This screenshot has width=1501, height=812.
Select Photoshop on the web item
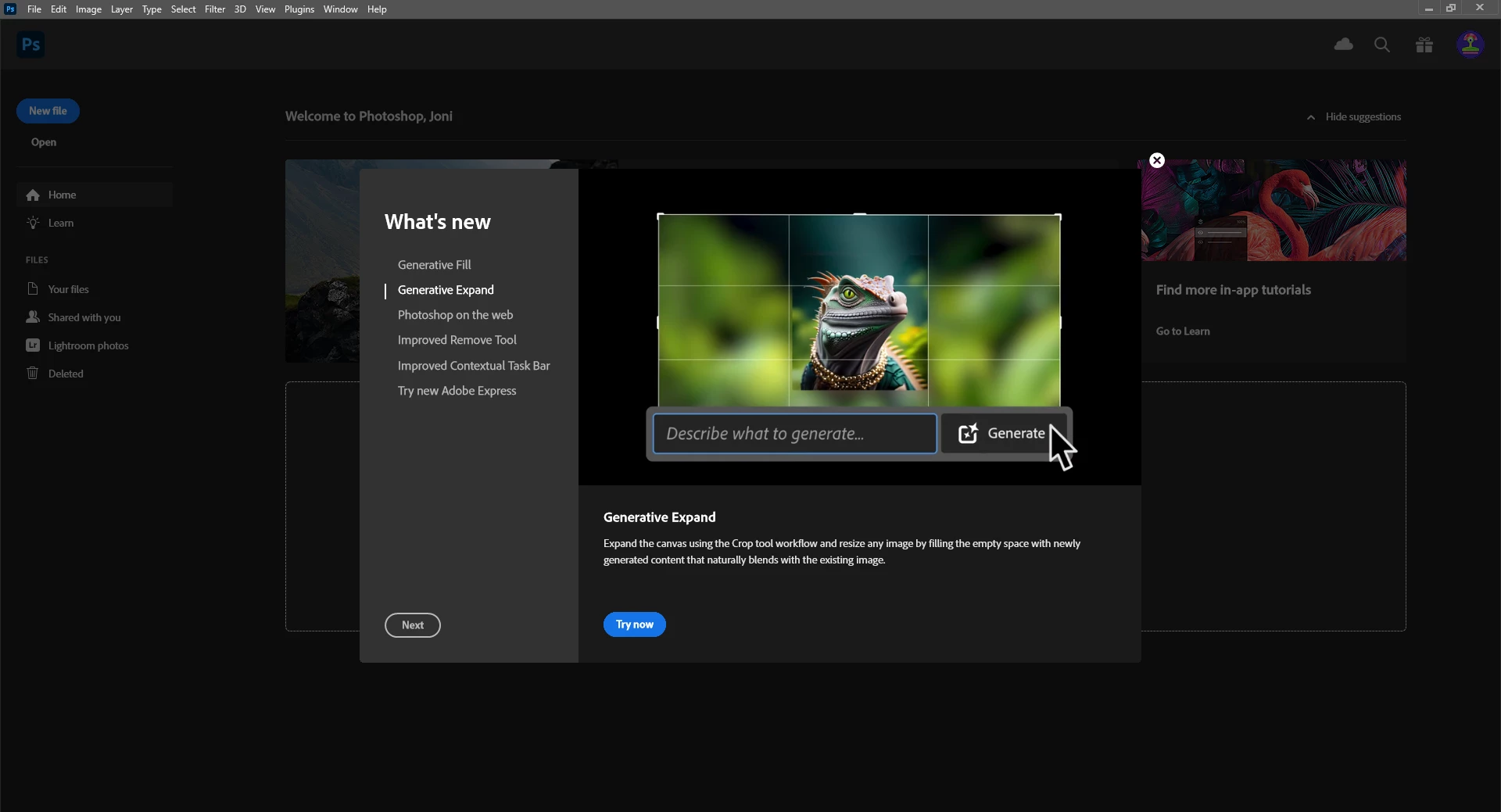[x=455, y=315]
